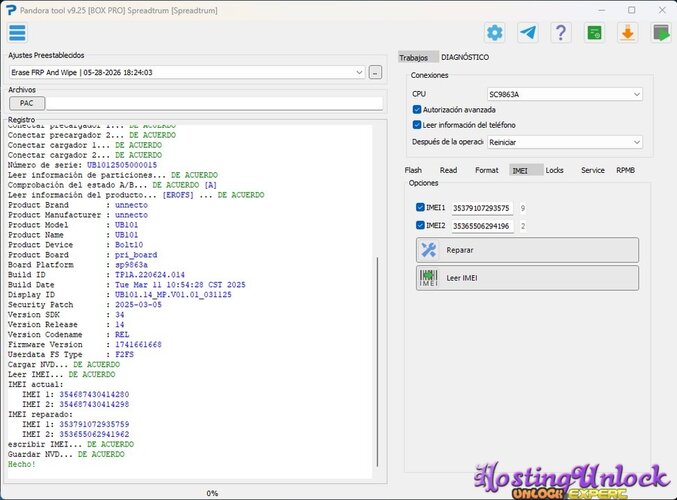Click the IMEI1 check digit box
677x500 pixels.
pos(522,208)
